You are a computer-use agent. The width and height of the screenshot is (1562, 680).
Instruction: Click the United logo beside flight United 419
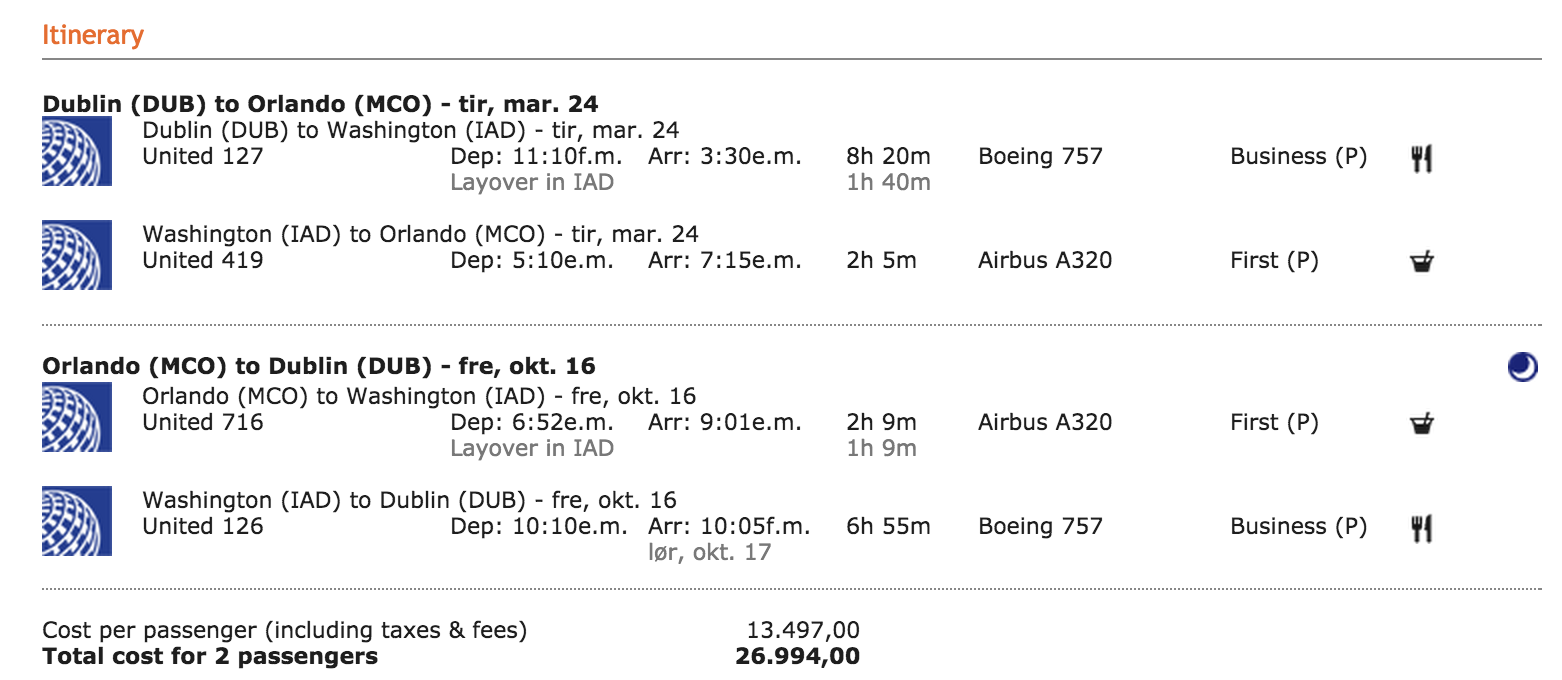point(77,255)
